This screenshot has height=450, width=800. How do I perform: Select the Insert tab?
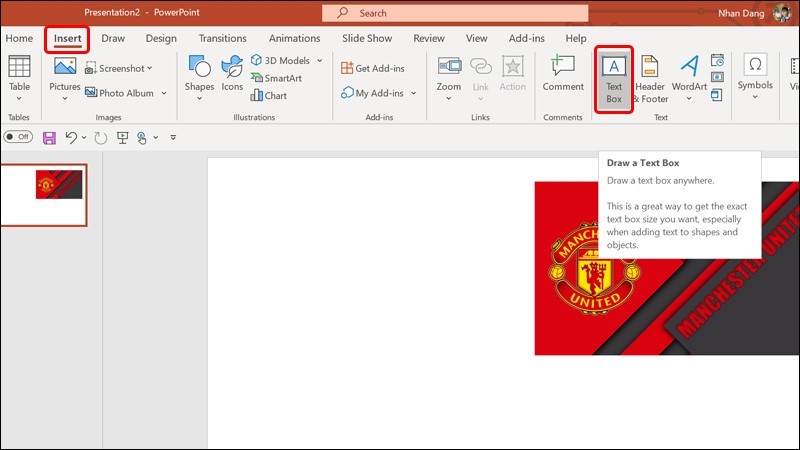click(67, 39)
